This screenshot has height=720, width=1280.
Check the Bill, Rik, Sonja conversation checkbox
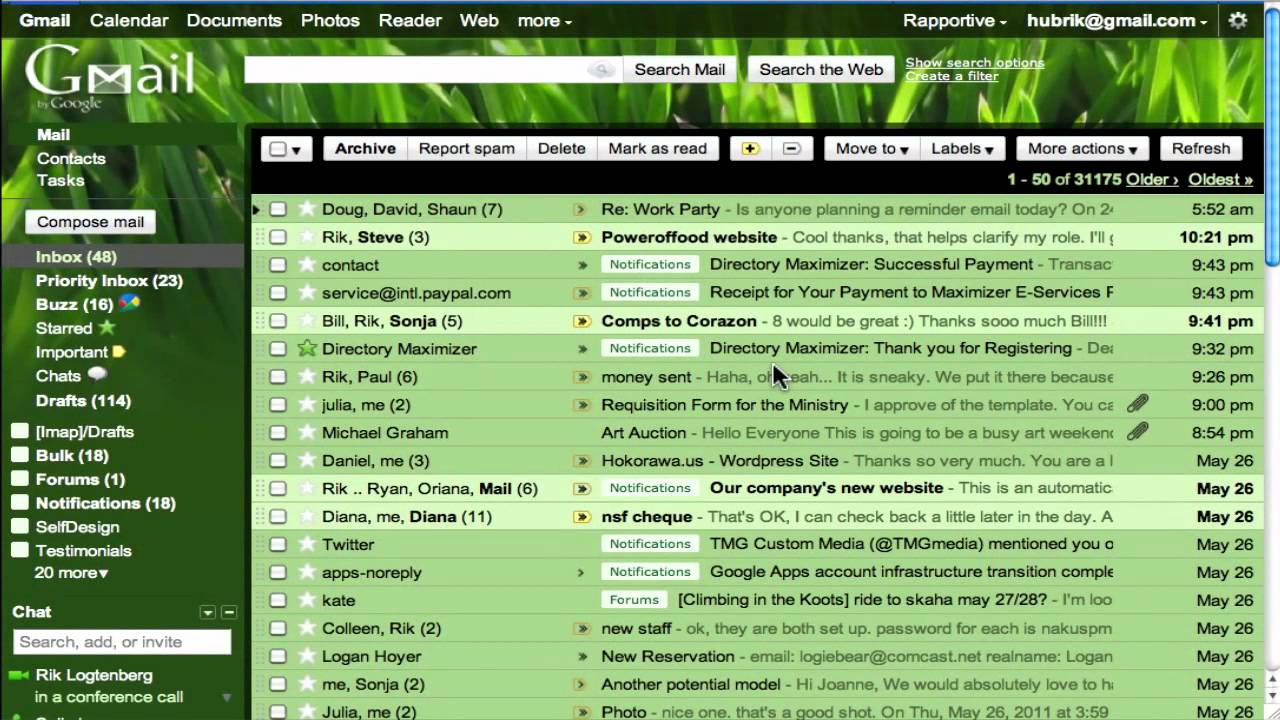278,321
